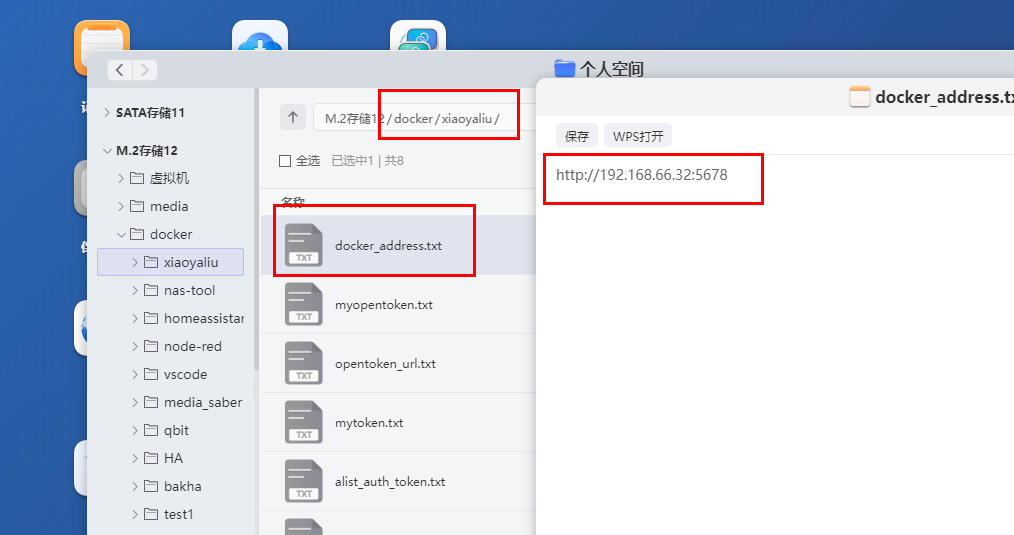Go up one folder level
The image size is (1014, 535).
pos(292,117)
